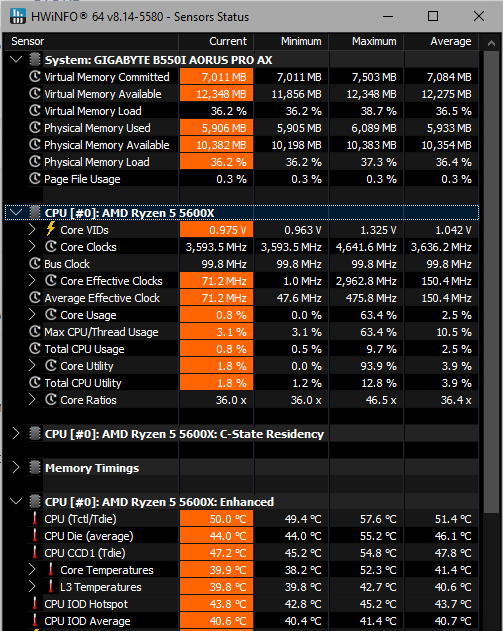Viewport: 503px width, 631px height.
Task: Expand L3 Temperatures row
Action: pos(32,587)
